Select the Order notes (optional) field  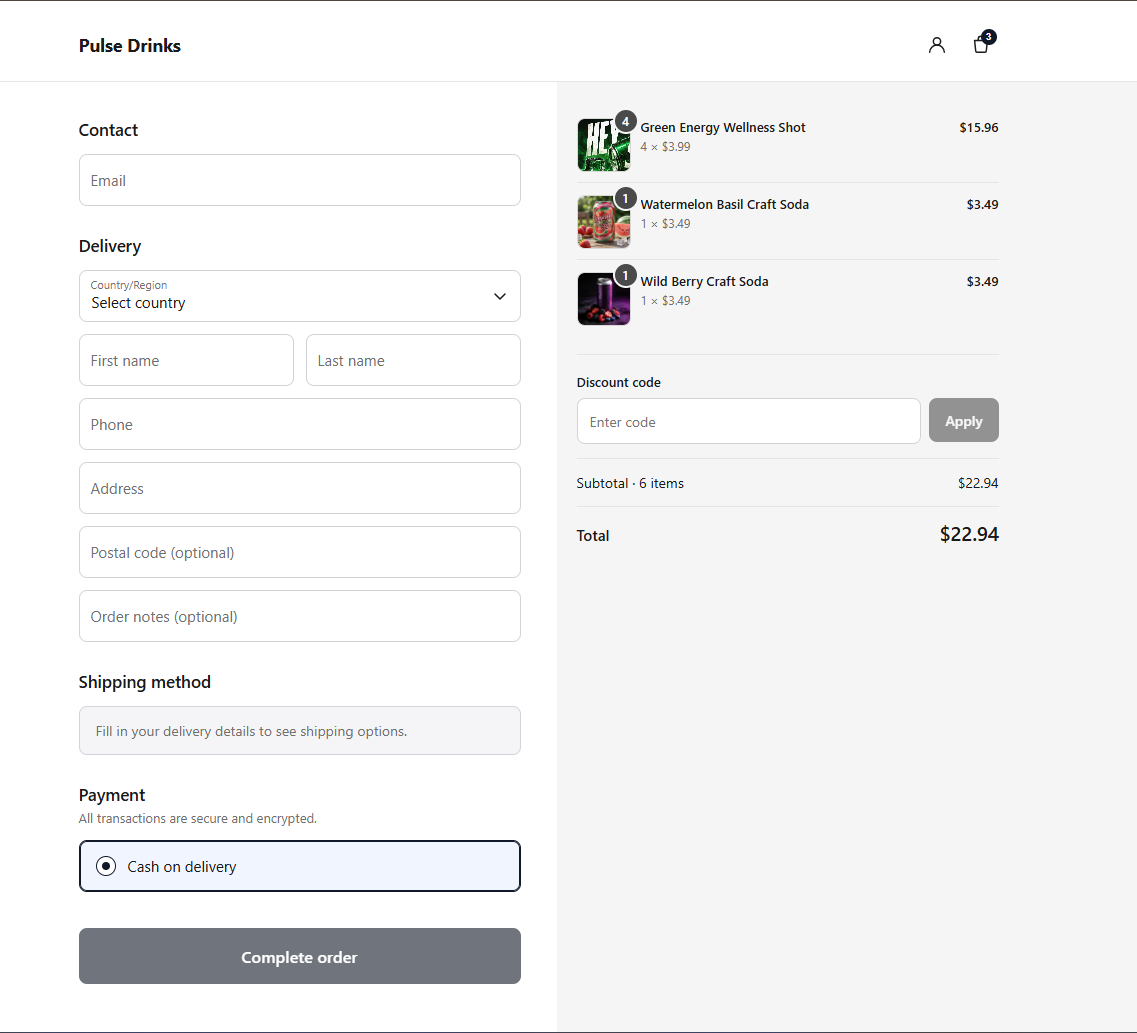299,616
